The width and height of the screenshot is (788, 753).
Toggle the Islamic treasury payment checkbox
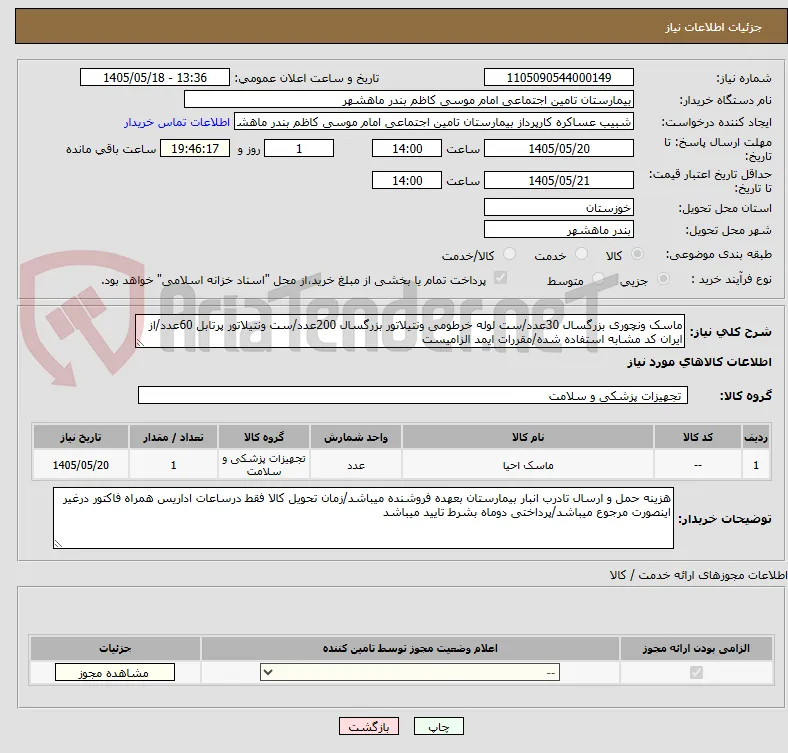pyautogui.click(x=501, y=278)
